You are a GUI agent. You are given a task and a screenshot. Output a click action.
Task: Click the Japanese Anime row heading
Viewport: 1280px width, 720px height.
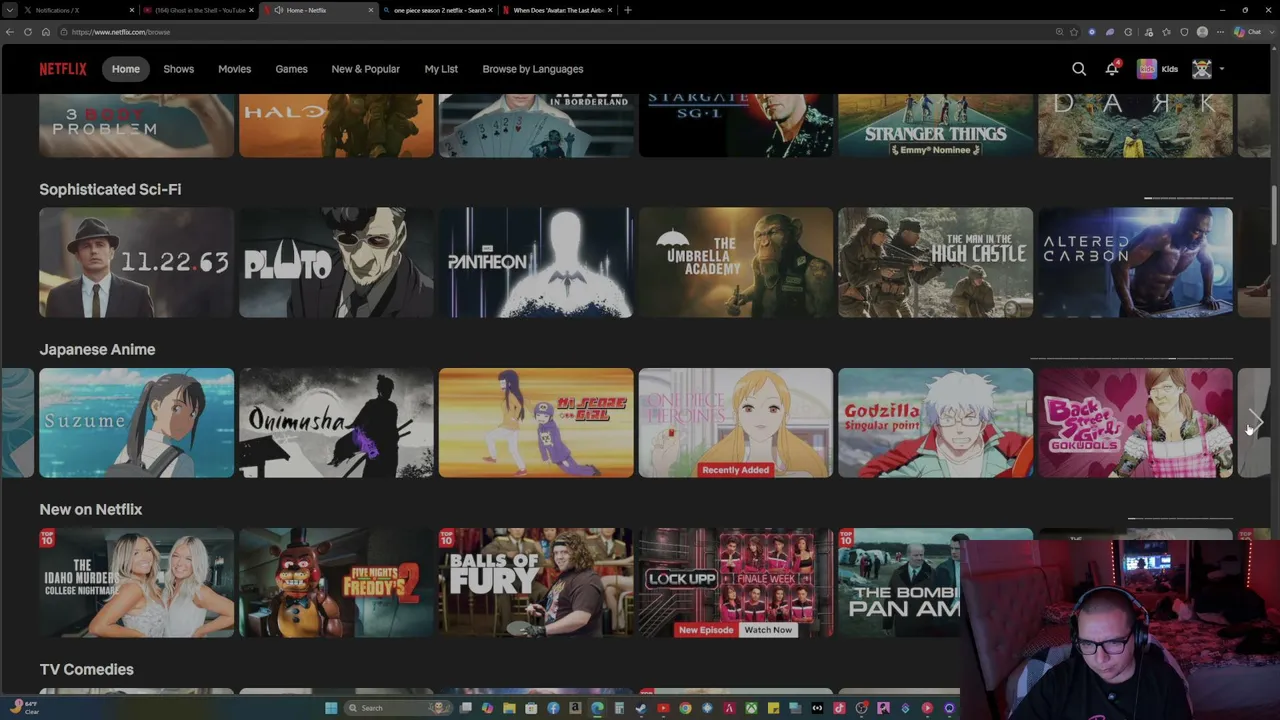[x=97, y=349]
